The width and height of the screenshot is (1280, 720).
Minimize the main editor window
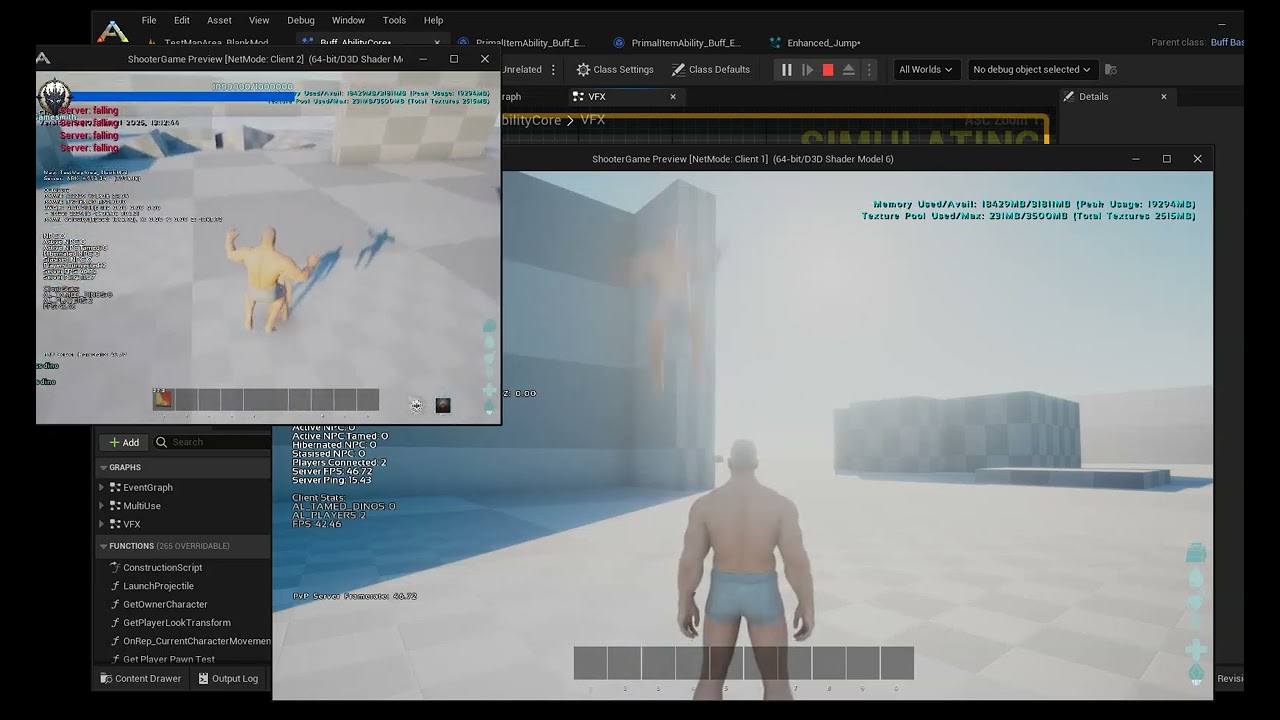(x=1221, y=24)
